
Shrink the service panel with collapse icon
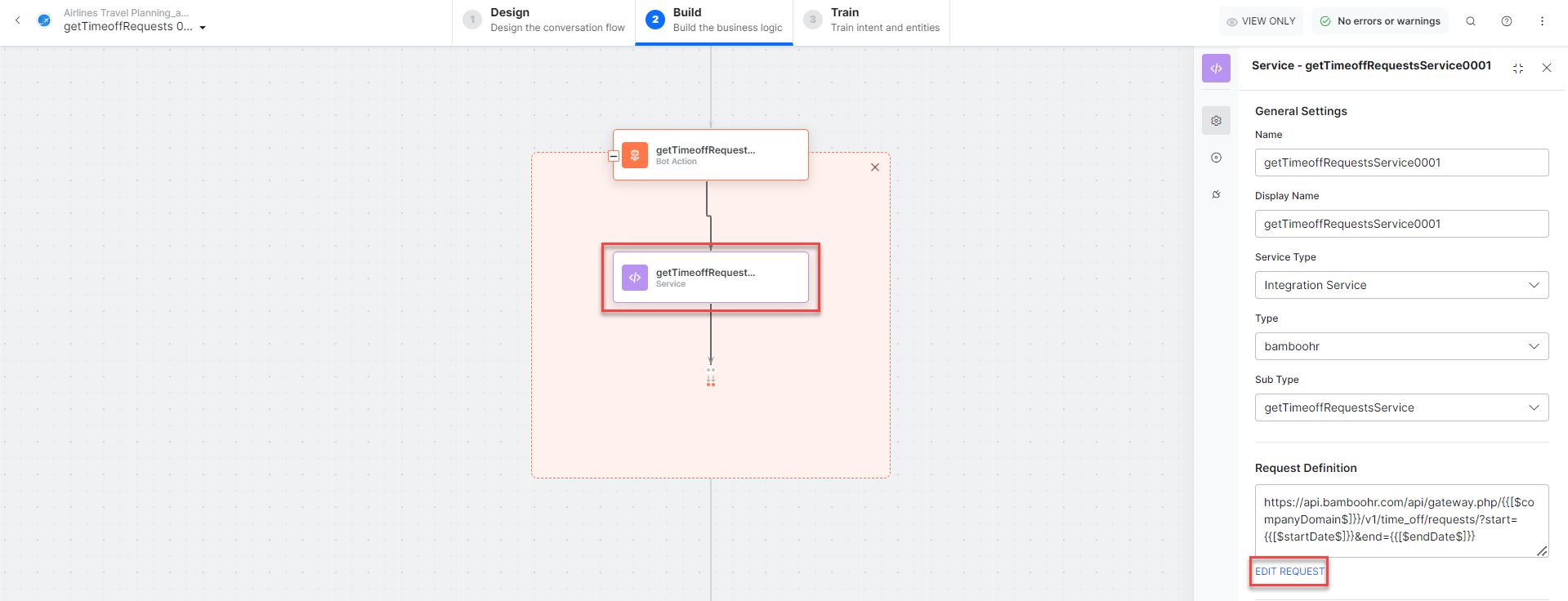[x=1517, y=69]
